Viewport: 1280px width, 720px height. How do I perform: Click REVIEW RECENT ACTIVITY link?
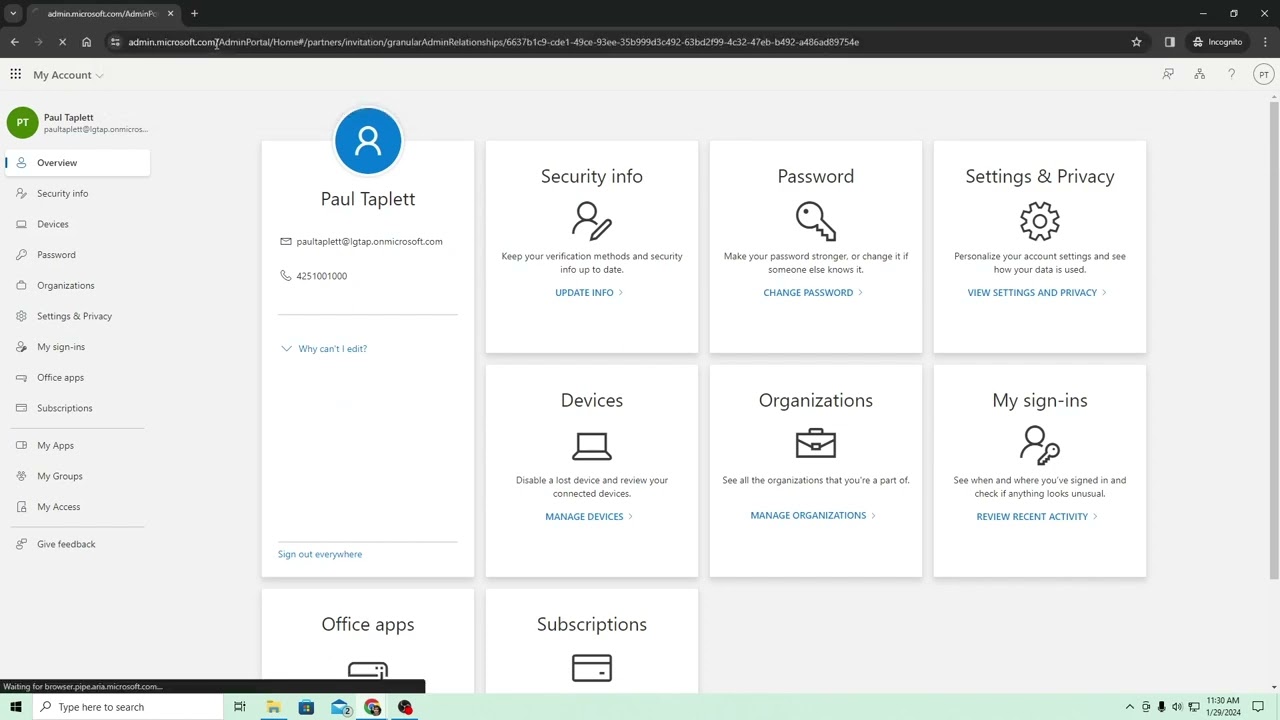(1037, 517)
